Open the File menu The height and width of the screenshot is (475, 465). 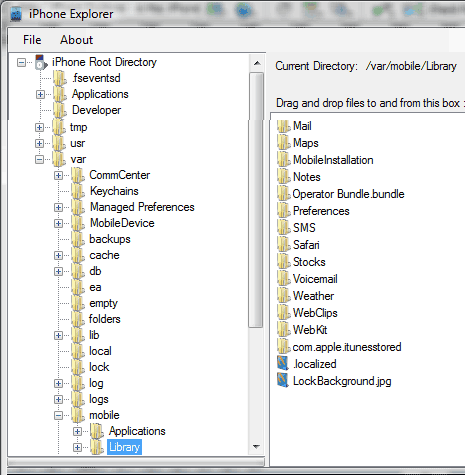[x=32, y=40]
